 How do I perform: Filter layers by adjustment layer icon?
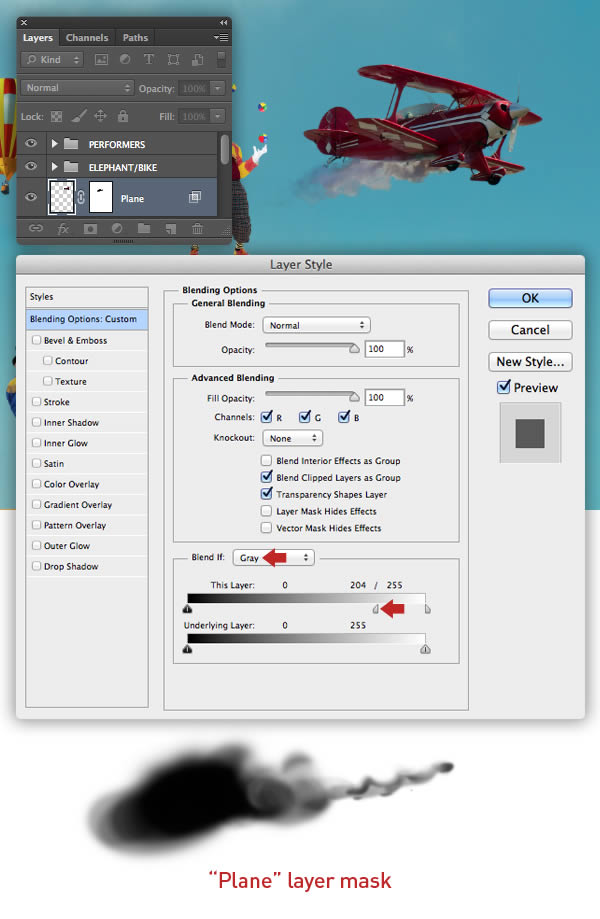click(125, 59)
